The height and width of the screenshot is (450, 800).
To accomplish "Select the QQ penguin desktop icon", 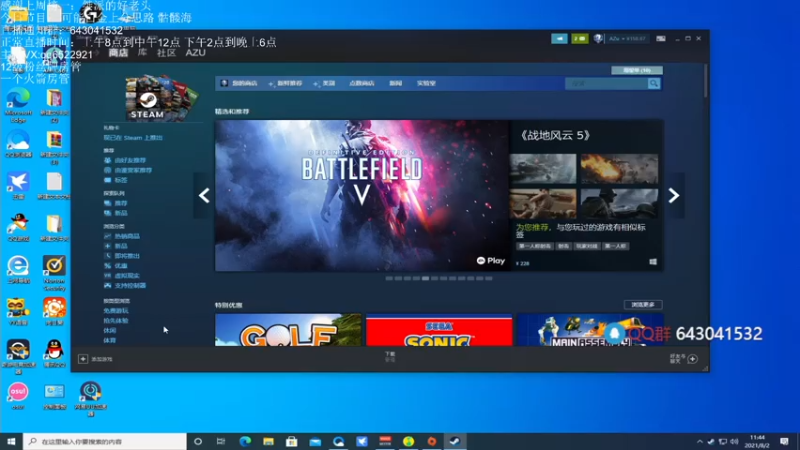I will point(54,354).
